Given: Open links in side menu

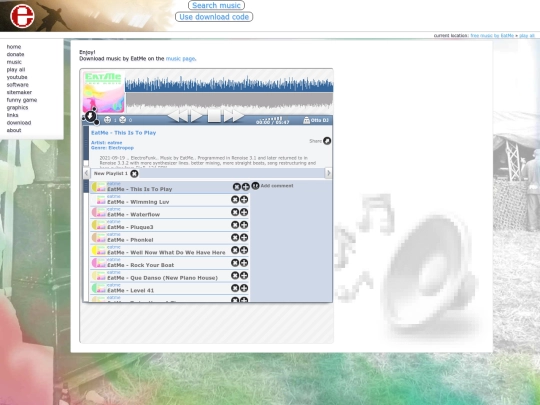Looking at the screenshot, I should coord(12,115).
